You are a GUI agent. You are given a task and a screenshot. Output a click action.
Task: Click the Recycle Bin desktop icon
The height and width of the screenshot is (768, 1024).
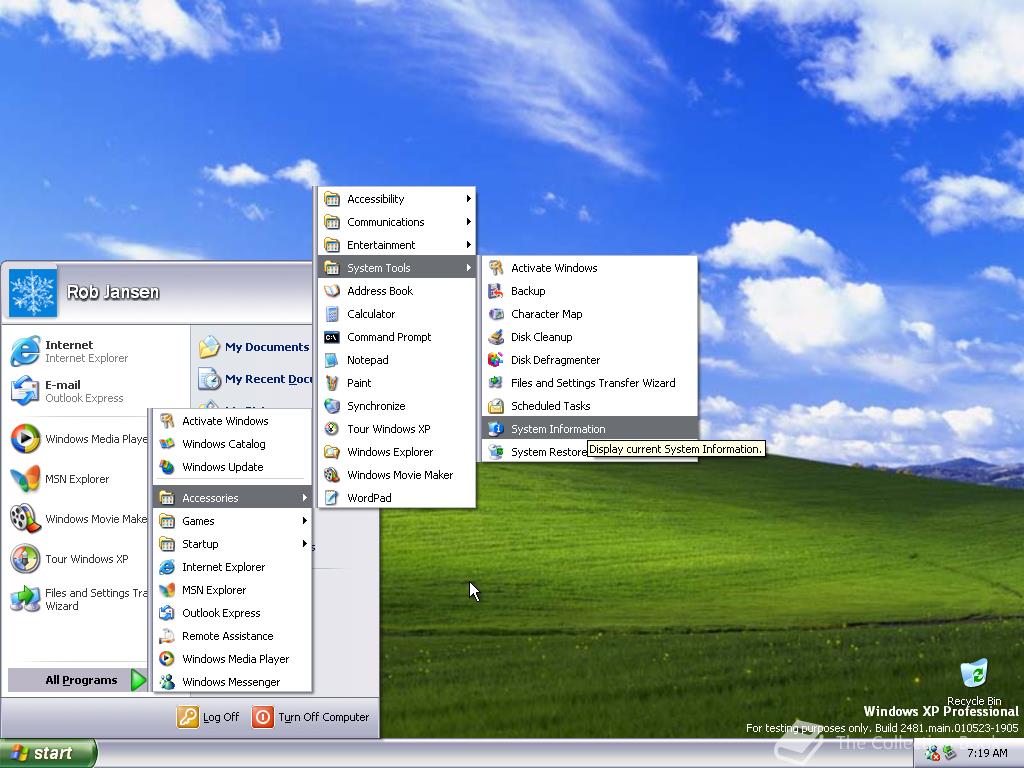click(974, 674)
